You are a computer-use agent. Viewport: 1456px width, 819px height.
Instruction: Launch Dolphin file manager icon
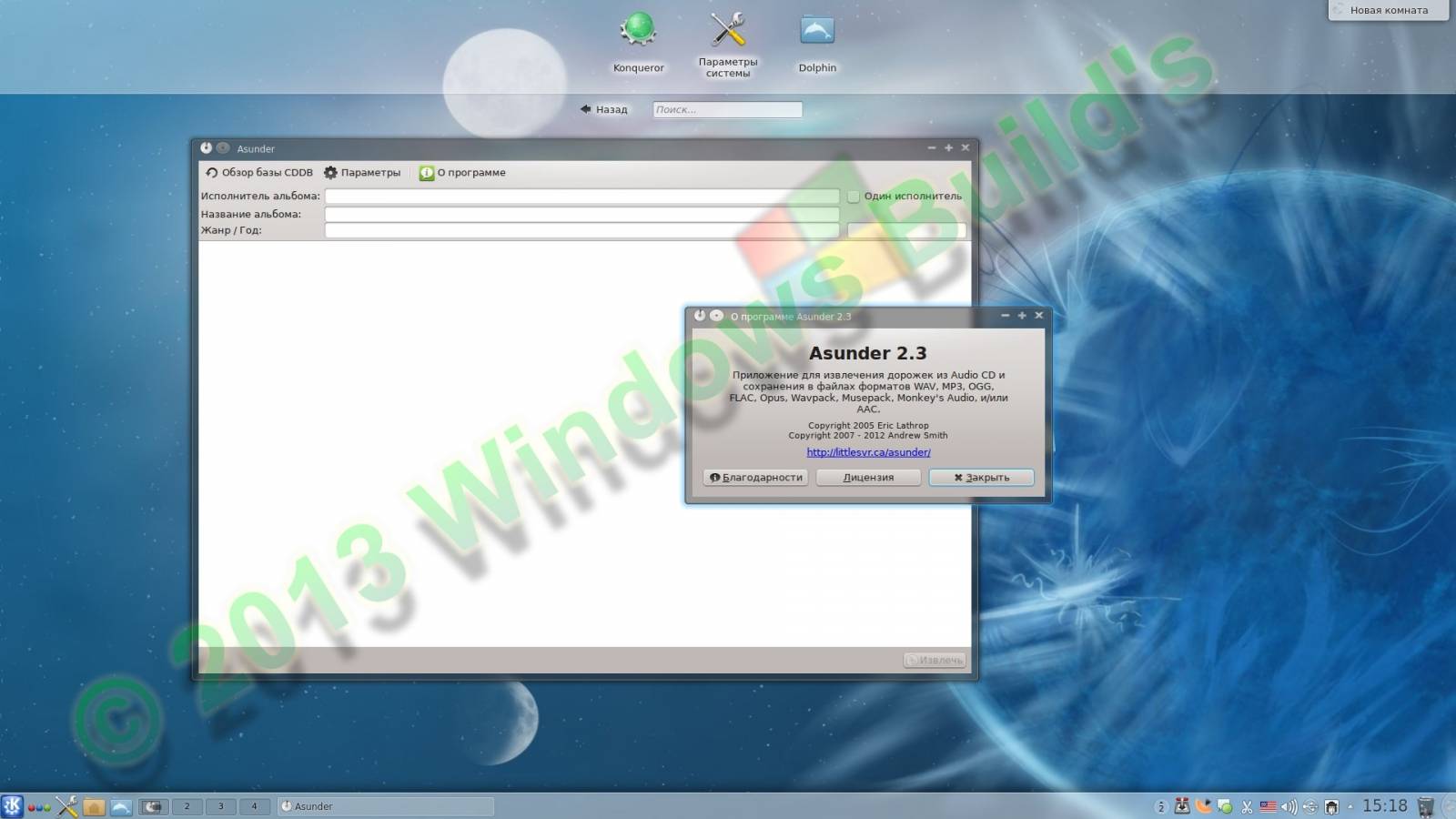(817, 30)
